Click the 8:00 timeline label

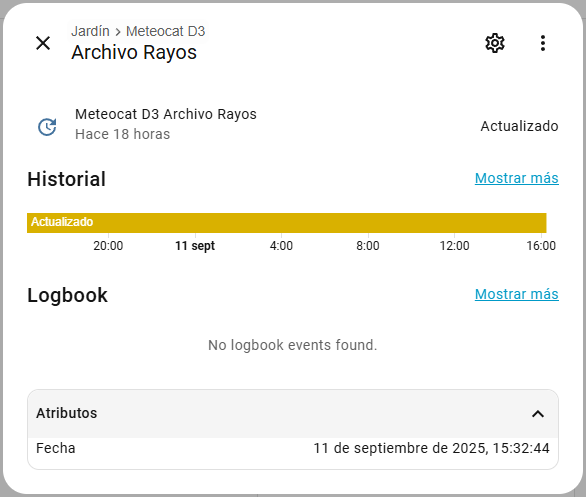click(x=368, y=246)
